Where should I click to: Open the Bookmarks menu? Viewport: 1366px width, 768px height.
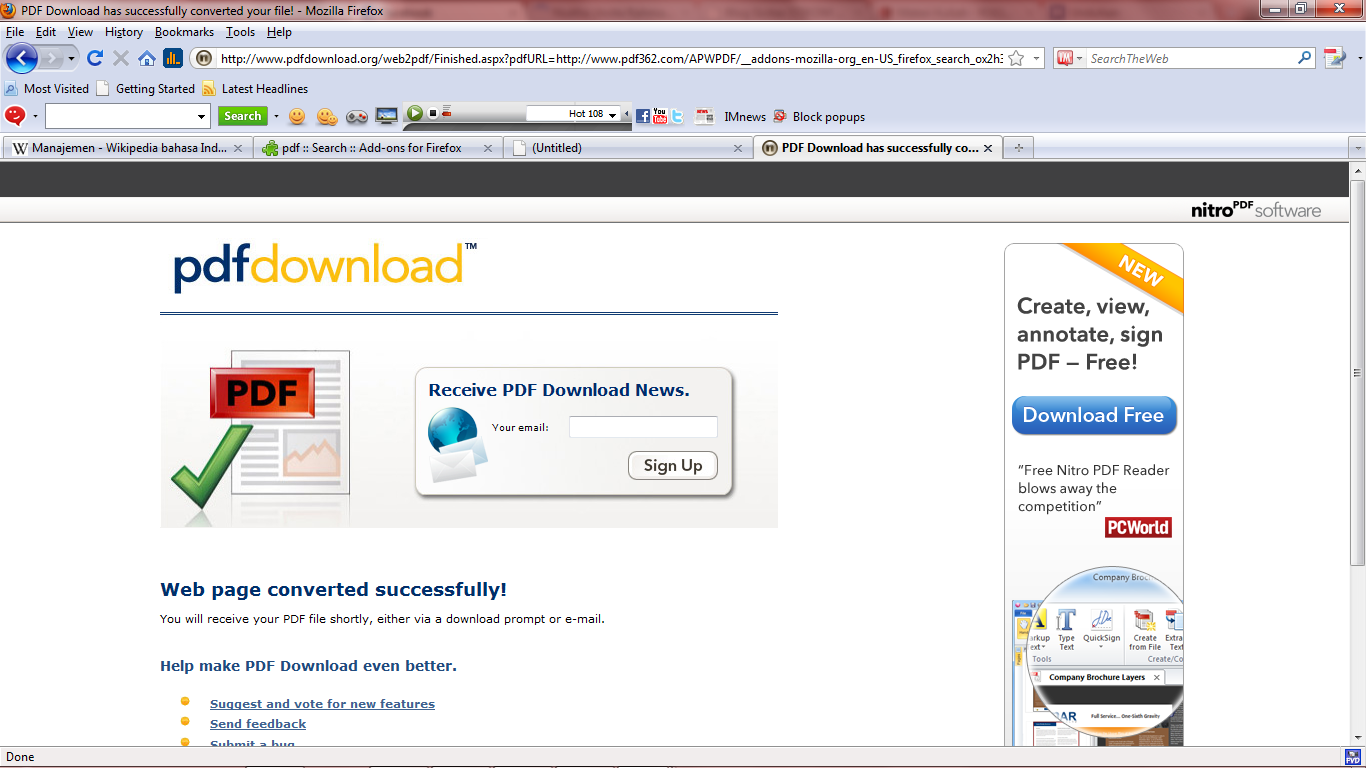pos(184,32)
